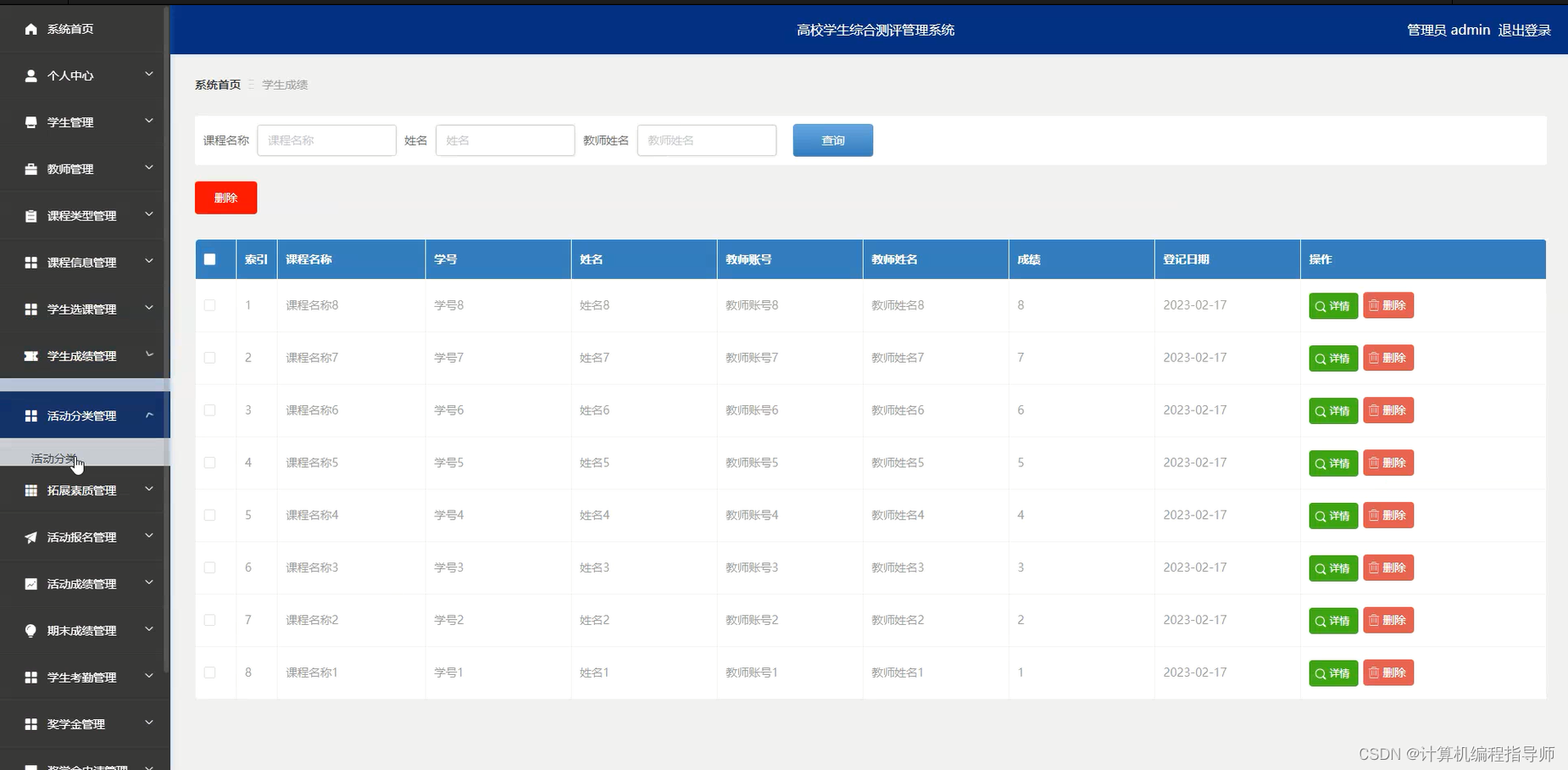The height and width of the screenshot is (770, 1568).
Task: Expand the 教师管理 menu chevron
Action: click(x=149, y=168)
